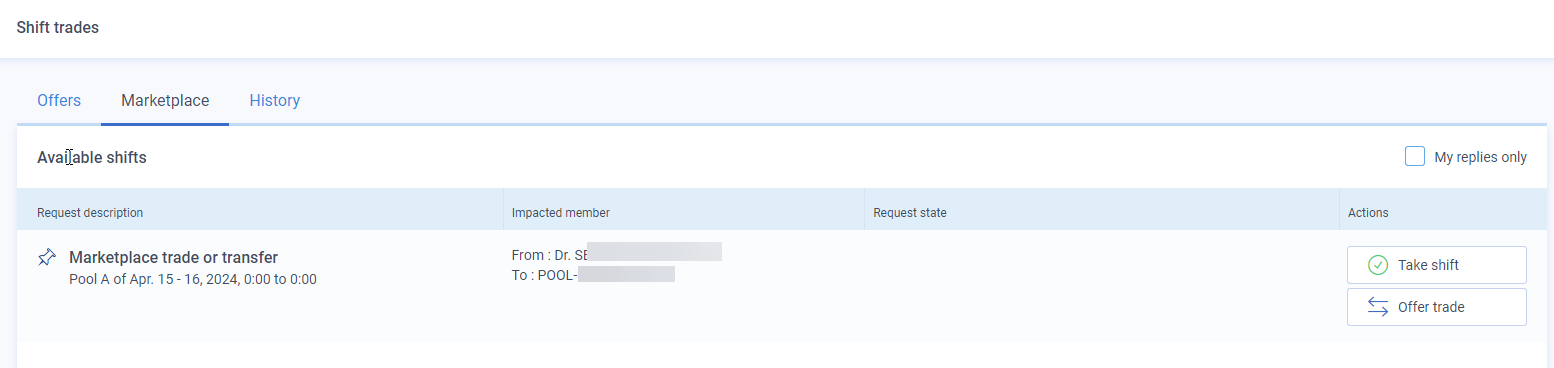Switch to the Offers tab
Image resolution: width=1554 pixels, height=368 pixels.
(59, 100)
